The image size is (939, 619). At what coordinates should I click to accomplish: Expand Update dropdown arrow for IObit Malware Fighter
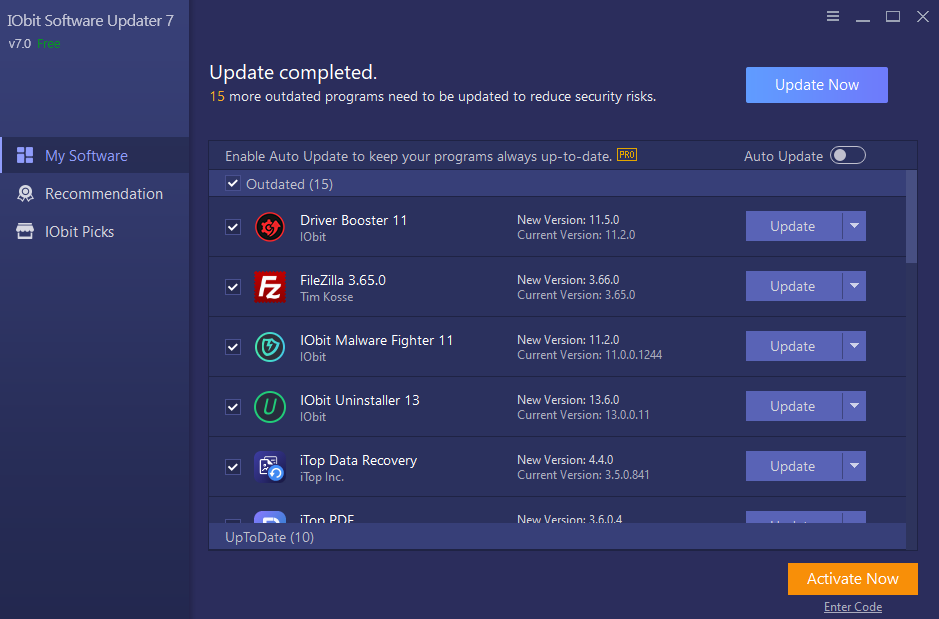854,345
